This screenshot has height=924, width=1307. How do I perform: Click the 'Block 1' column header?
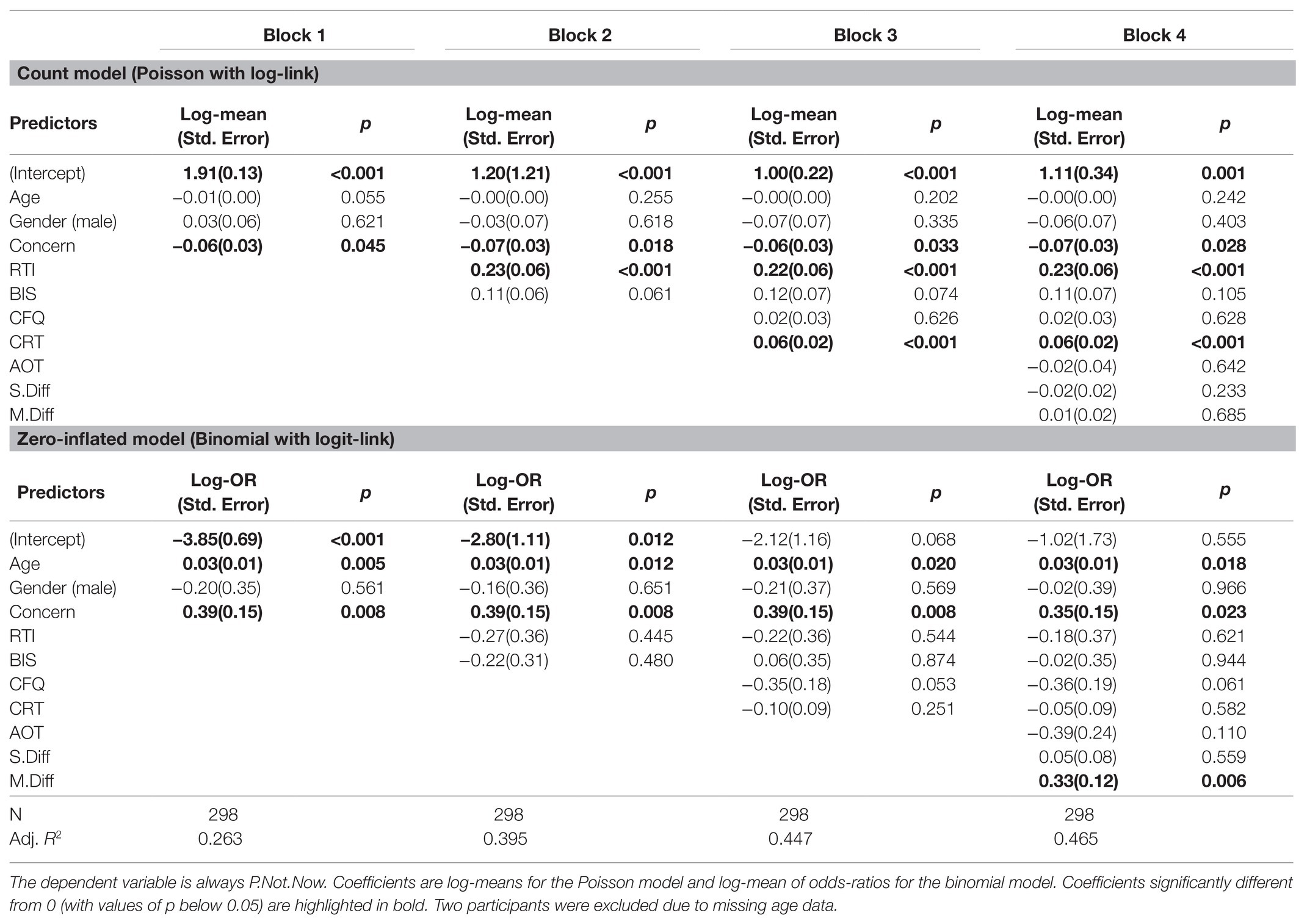tap(294, 35)
